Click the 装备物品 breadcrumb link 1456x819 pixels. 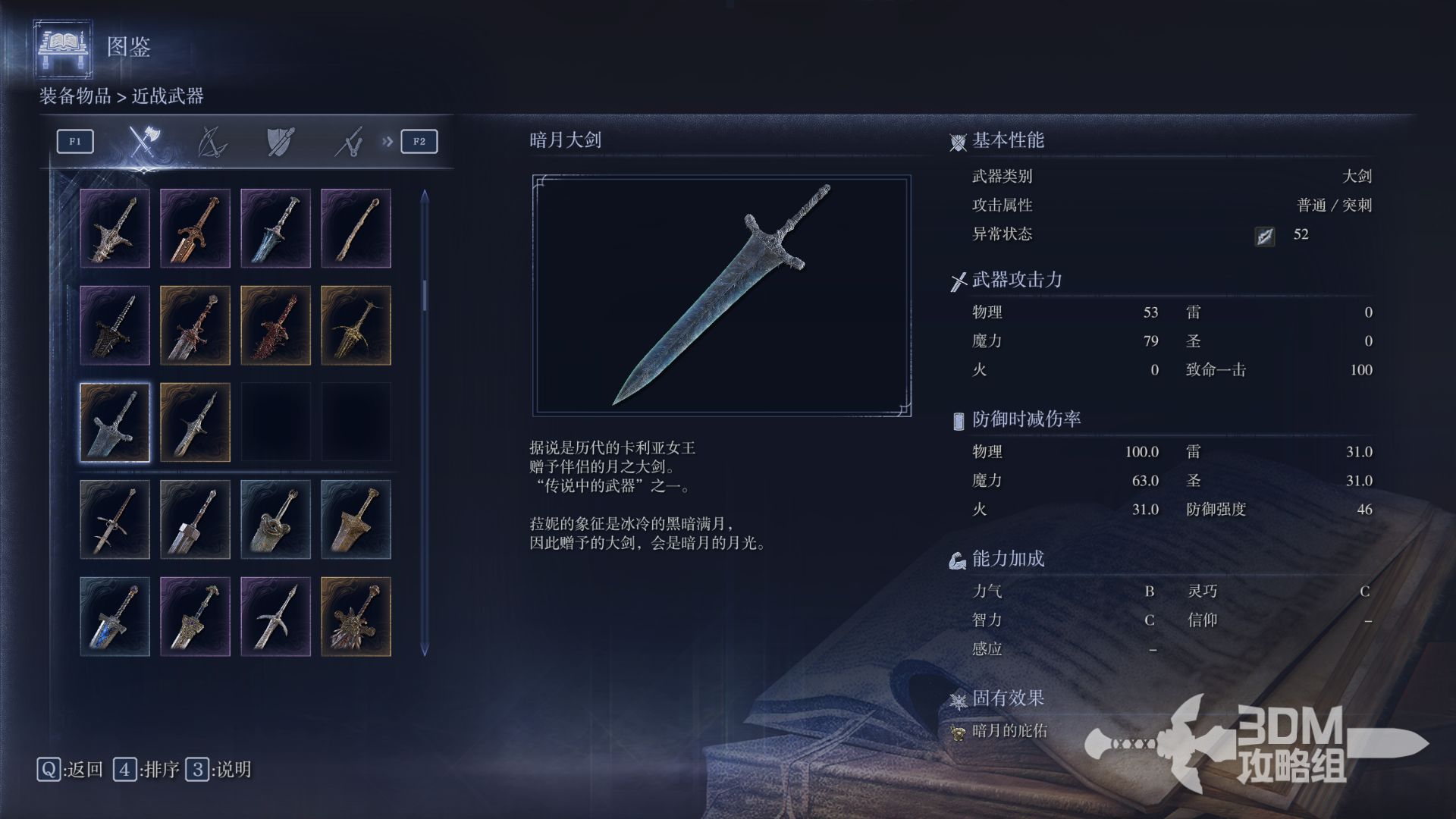pyautogui.click(x=75, y=96)
